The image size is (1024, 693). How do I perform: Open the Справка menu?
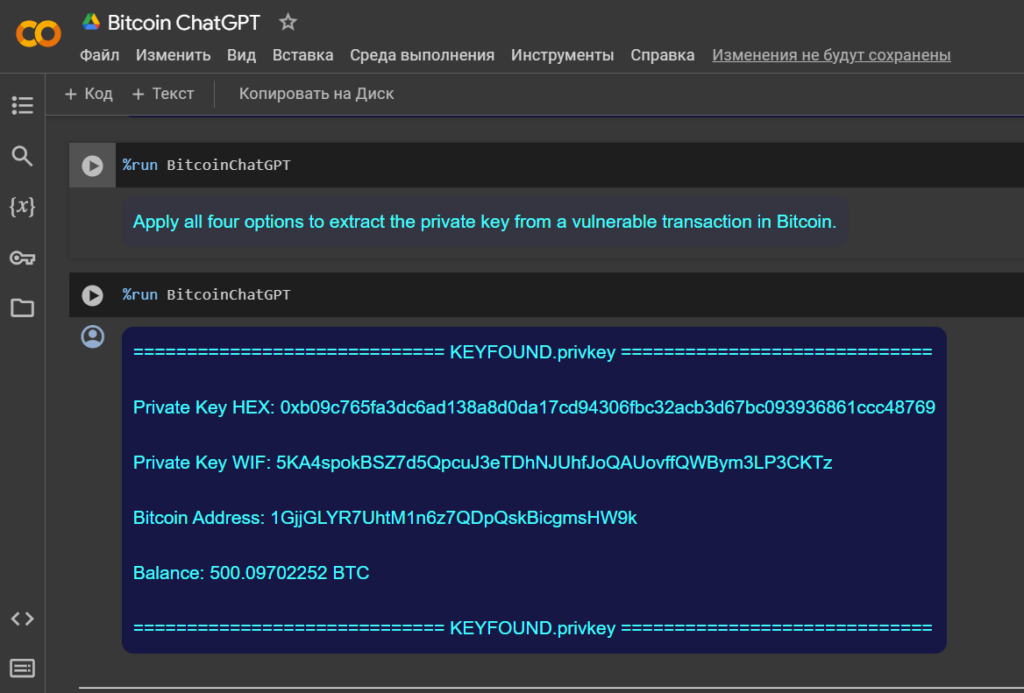(662, 56)
